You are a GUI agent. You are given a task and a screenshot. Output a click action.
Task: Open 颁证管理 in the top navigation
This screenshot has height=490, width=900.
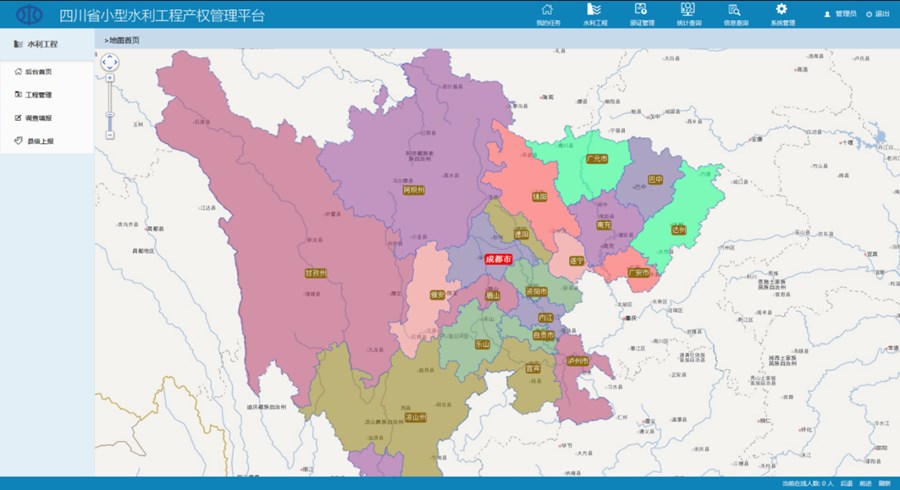pyautogui.click(x=641, y=13)
